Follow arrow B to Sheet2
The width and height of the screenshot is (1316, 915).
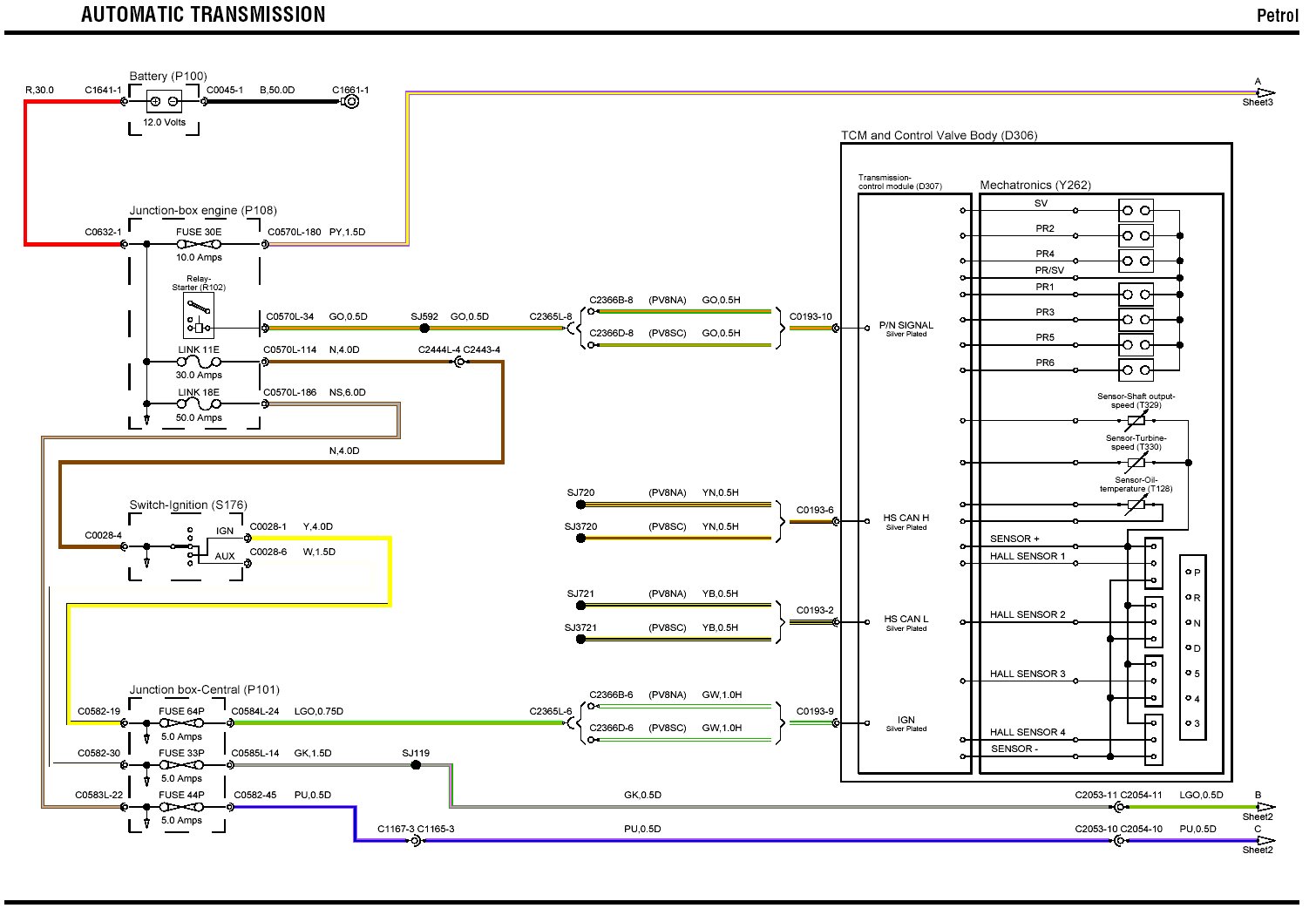[1265, 807]
